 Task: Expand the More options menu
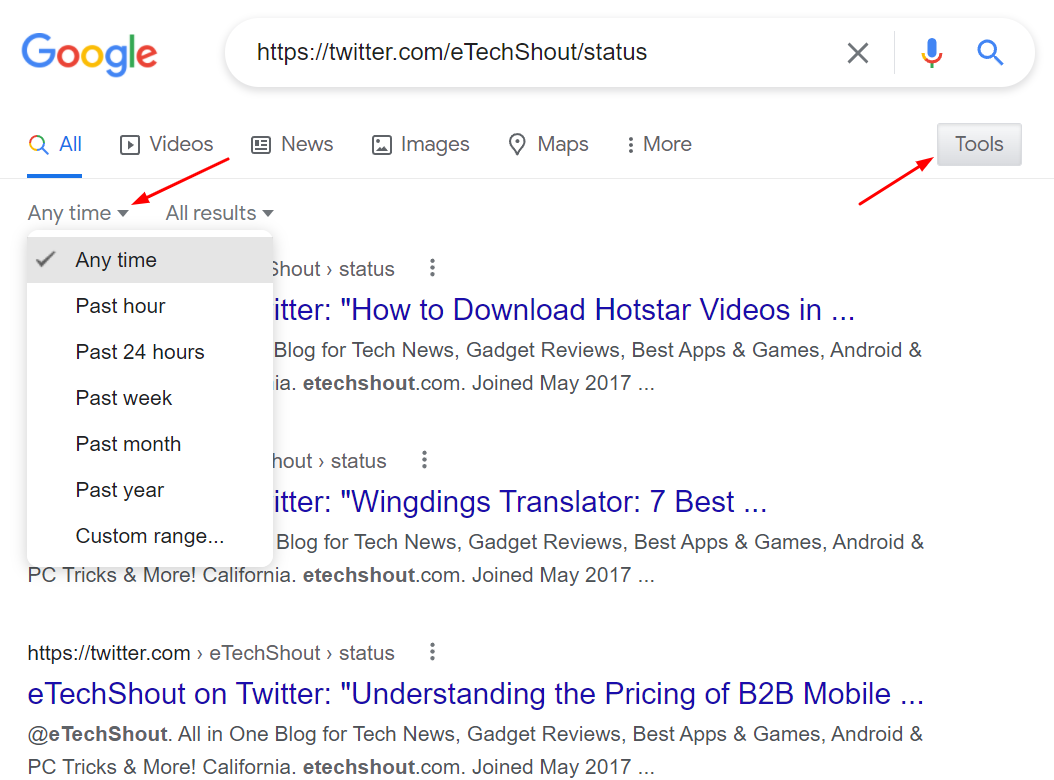pyautogui.click(x=658, y=145)
